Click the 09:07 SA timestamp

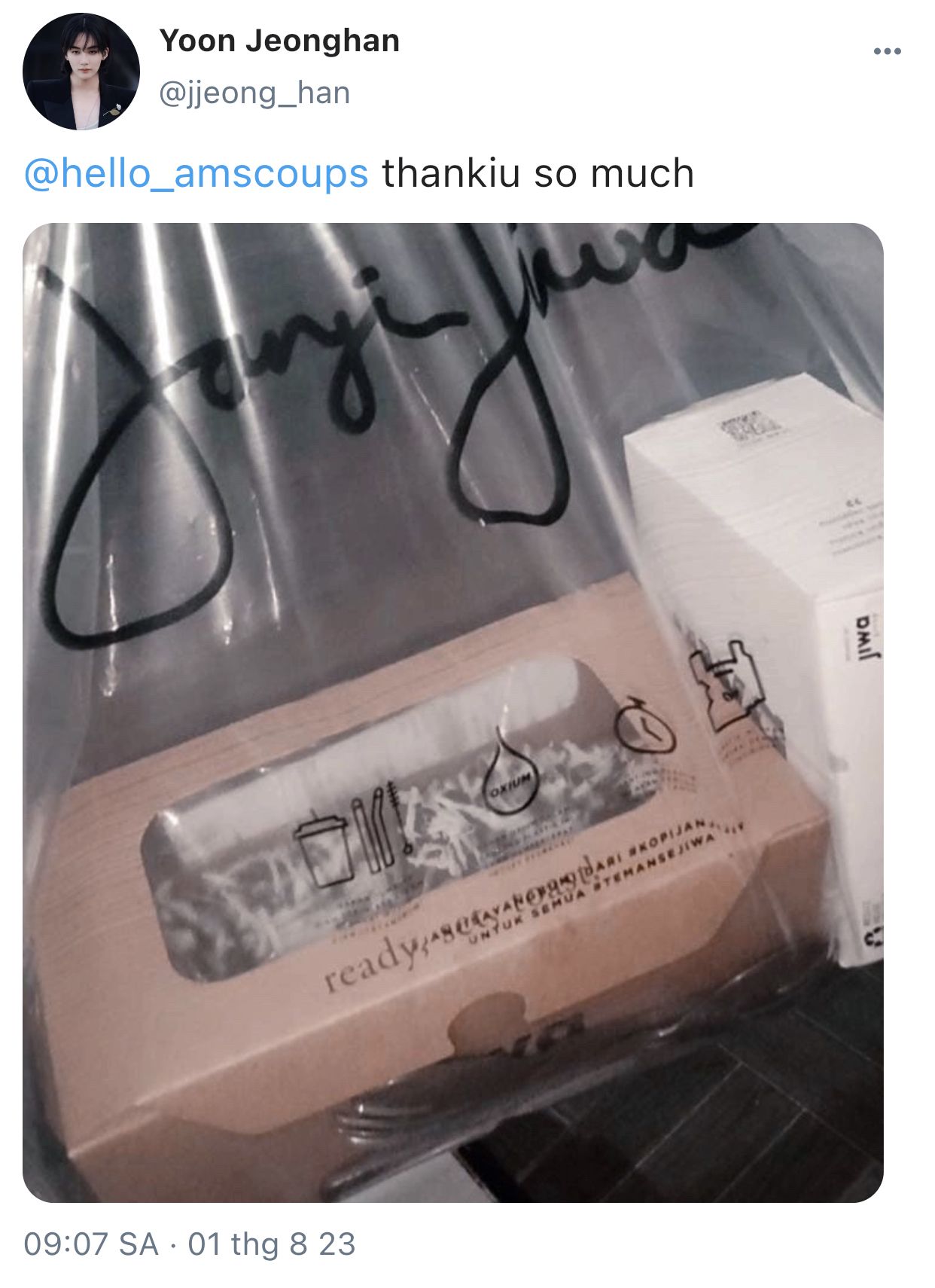click(91, 1244)
